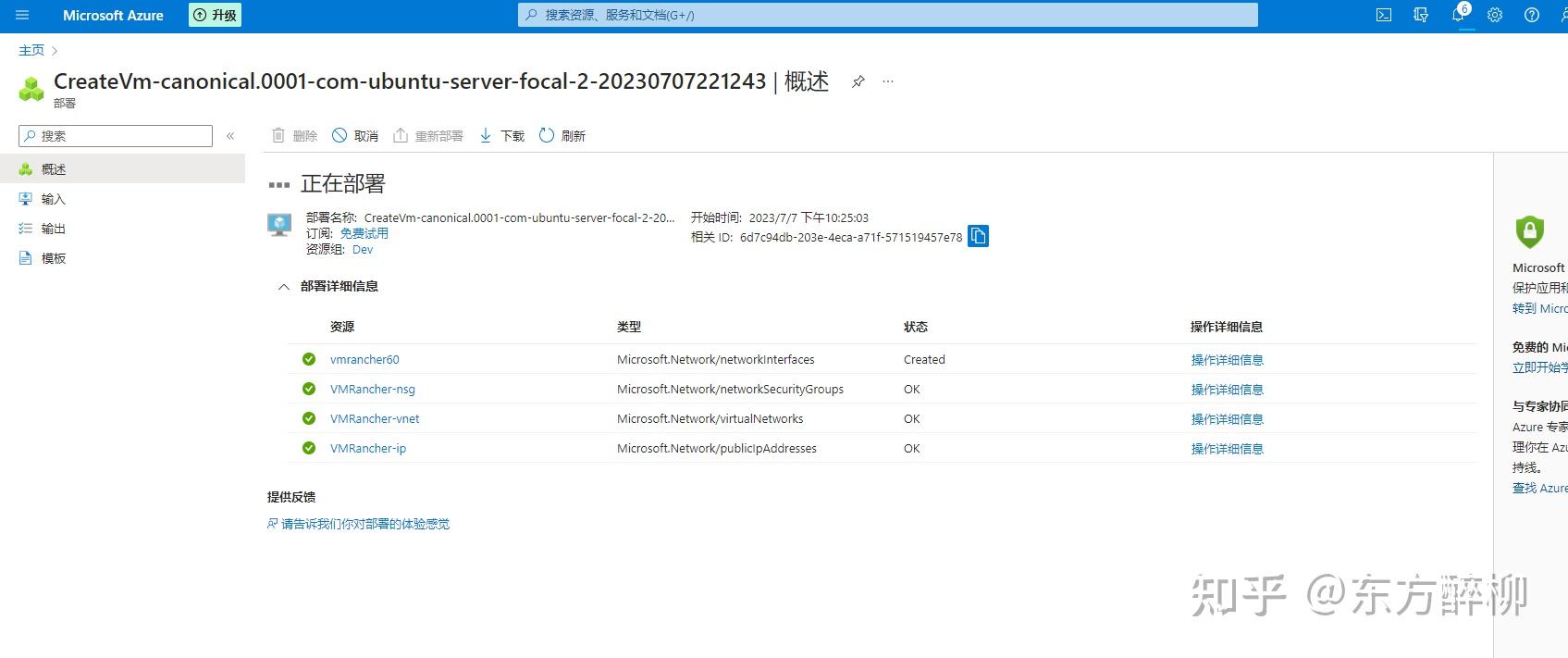Open 操作详细信息 for VMRancher-nsg row
This screenshot has height=658, width=1568.
(x=1227, y=390)
